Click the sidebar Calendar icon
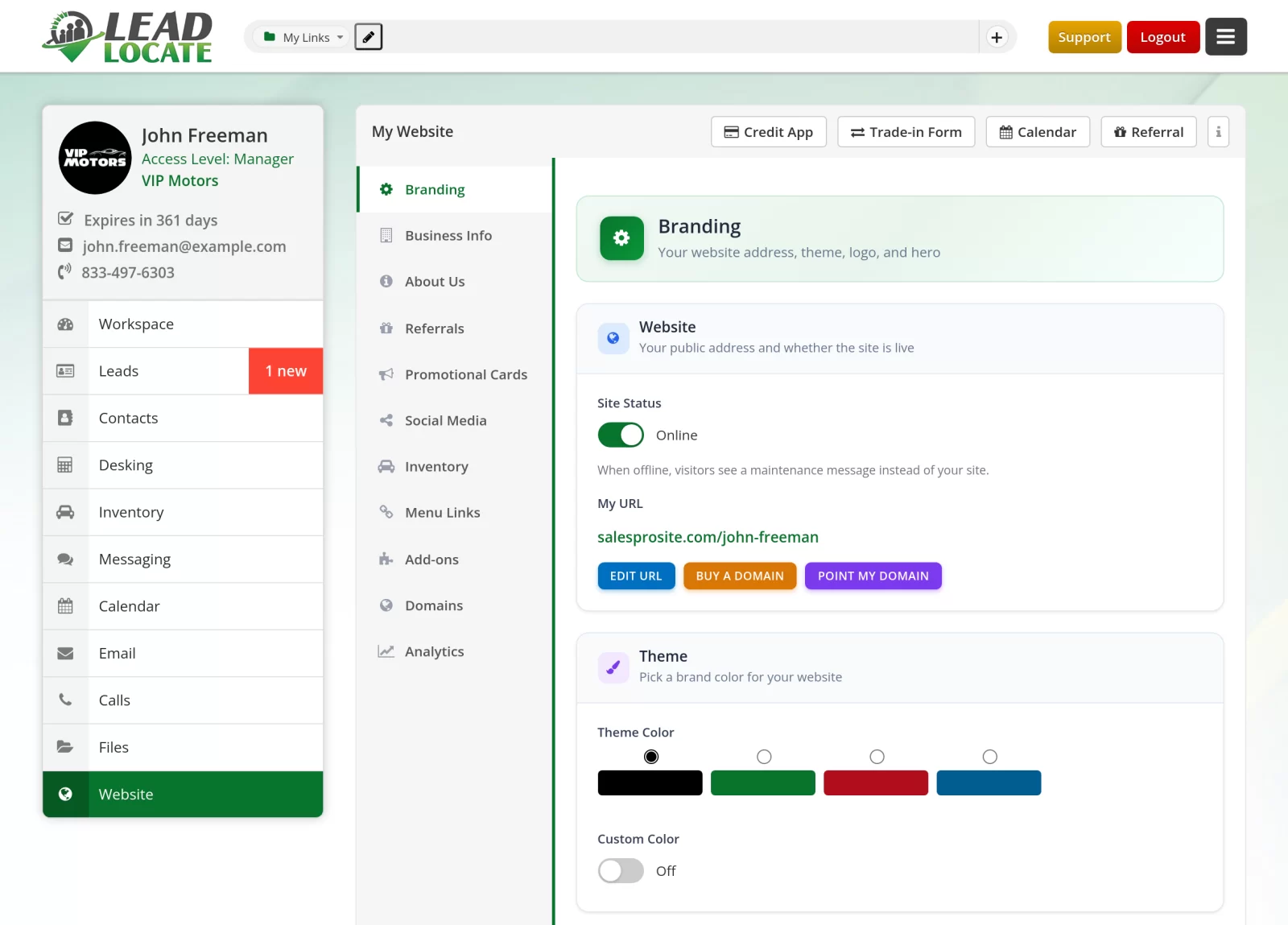The height and width of the screenshot is (925, 1288). coord(65,606)
